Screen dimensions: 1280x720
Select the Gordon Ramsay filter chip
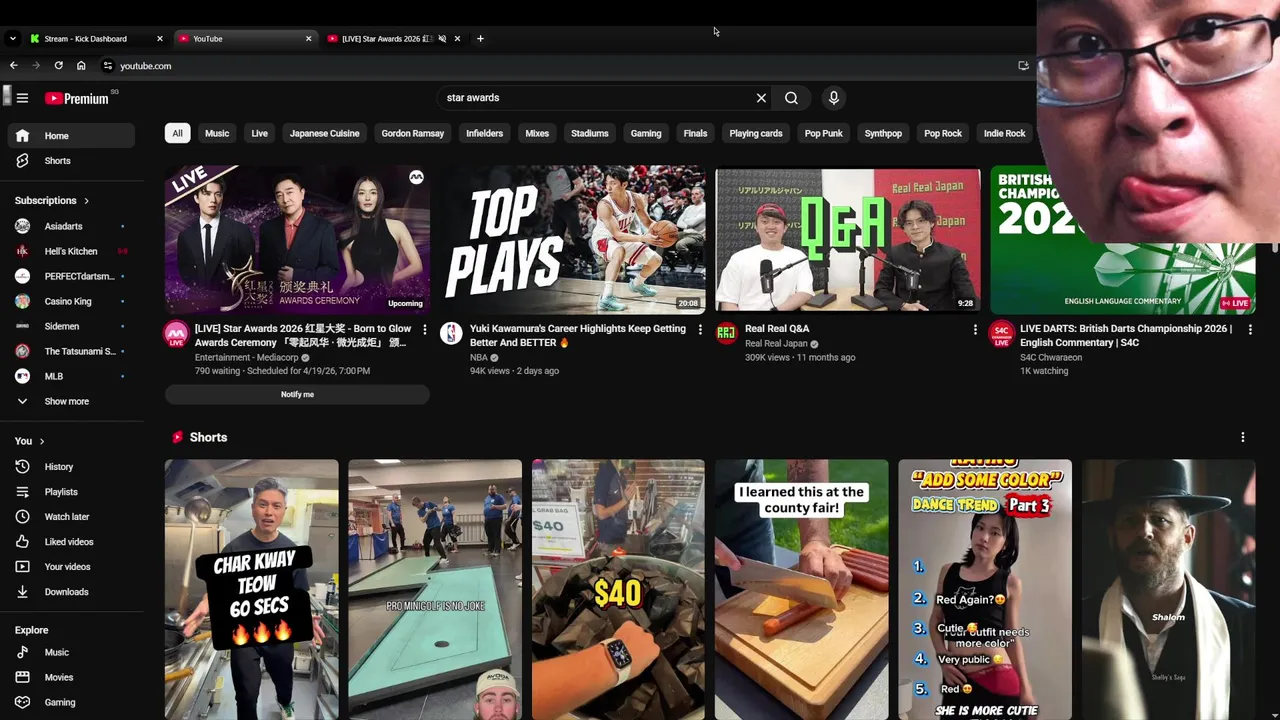point(412,133)
